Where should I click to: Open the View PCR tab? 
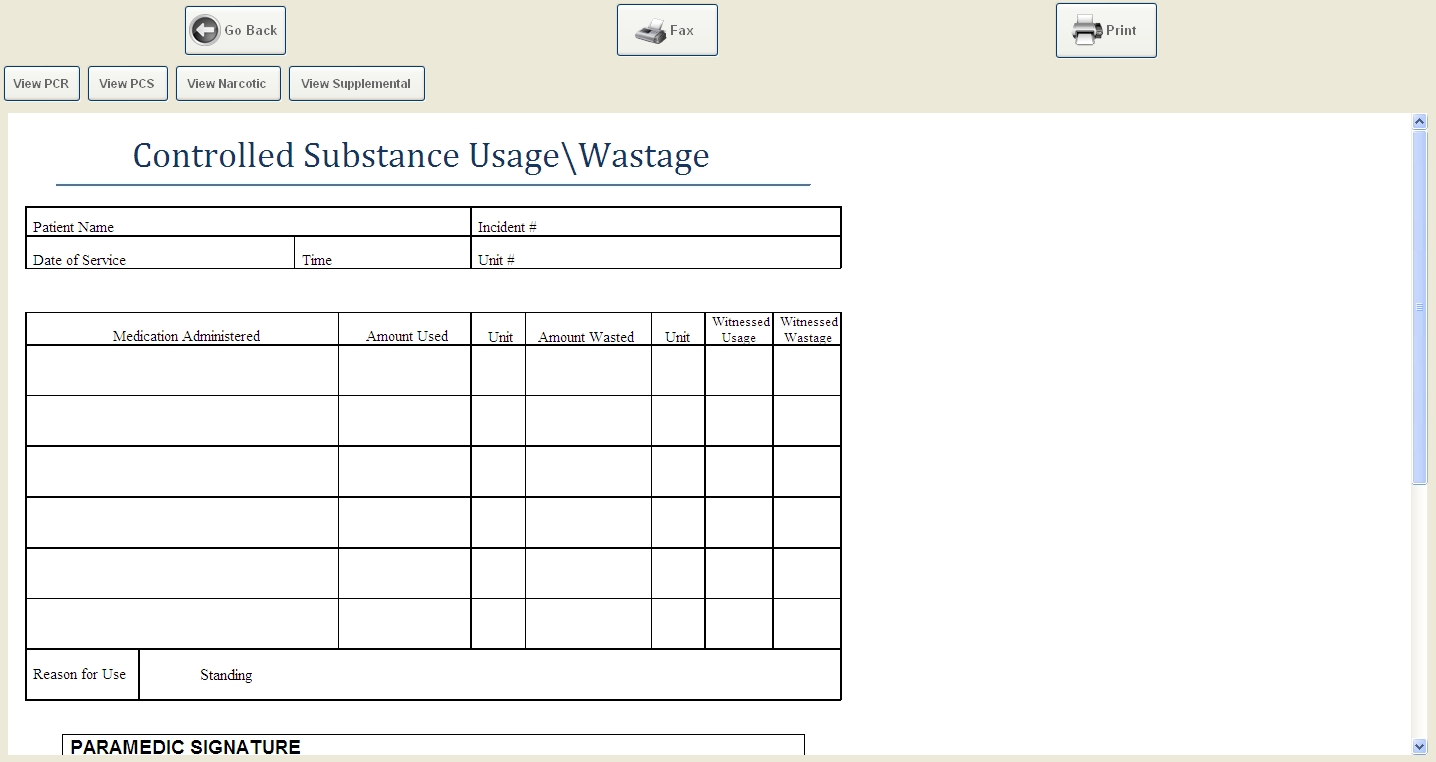(41, 83)
